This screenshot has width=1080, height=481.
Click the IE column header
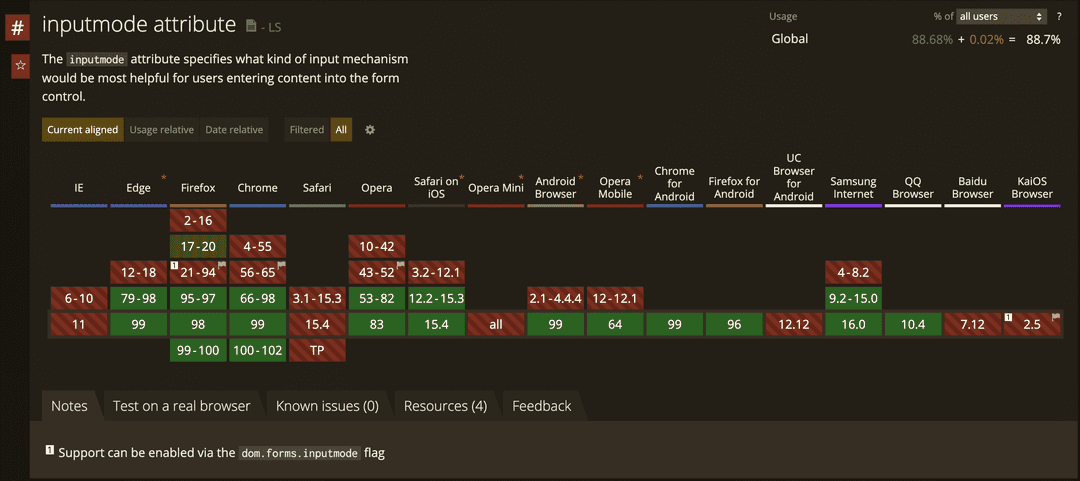click(79, 188)
